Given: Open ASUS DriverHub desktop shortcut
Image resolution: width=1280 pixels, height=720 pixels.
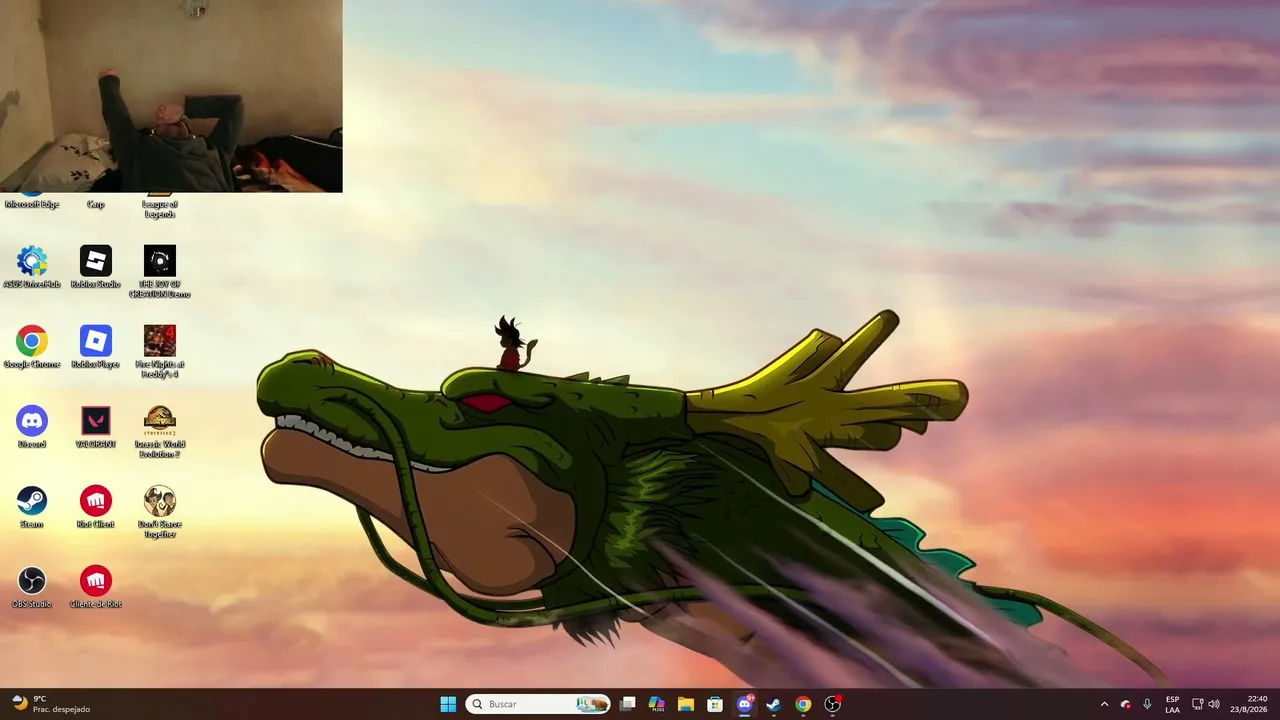Looking at the screenshot, I should click(32, 266).
